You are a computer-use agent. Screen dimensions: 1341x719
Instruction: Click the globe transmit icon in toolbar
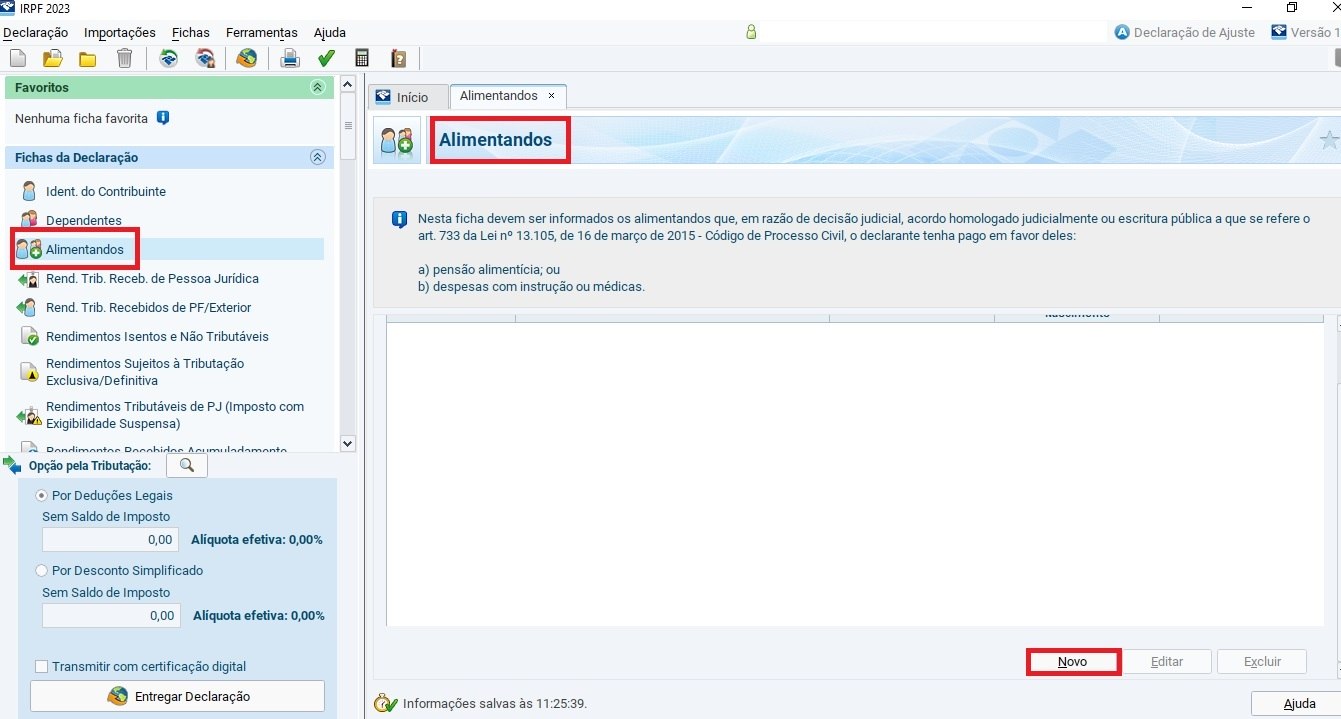pos(246,59)
